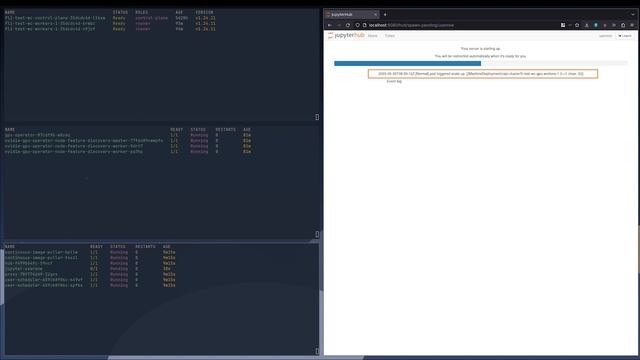Click 'Your server is starting up' text
The height and width of the screenshot is (360, 640).
tap(480, 49)
